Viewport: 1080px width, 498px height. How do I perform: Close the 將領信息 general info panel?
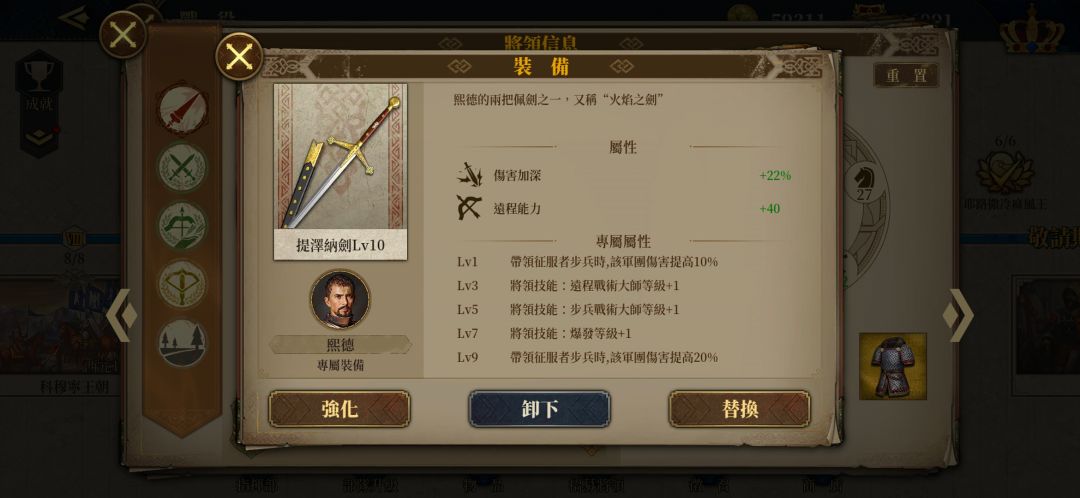(x=123, y=34)
